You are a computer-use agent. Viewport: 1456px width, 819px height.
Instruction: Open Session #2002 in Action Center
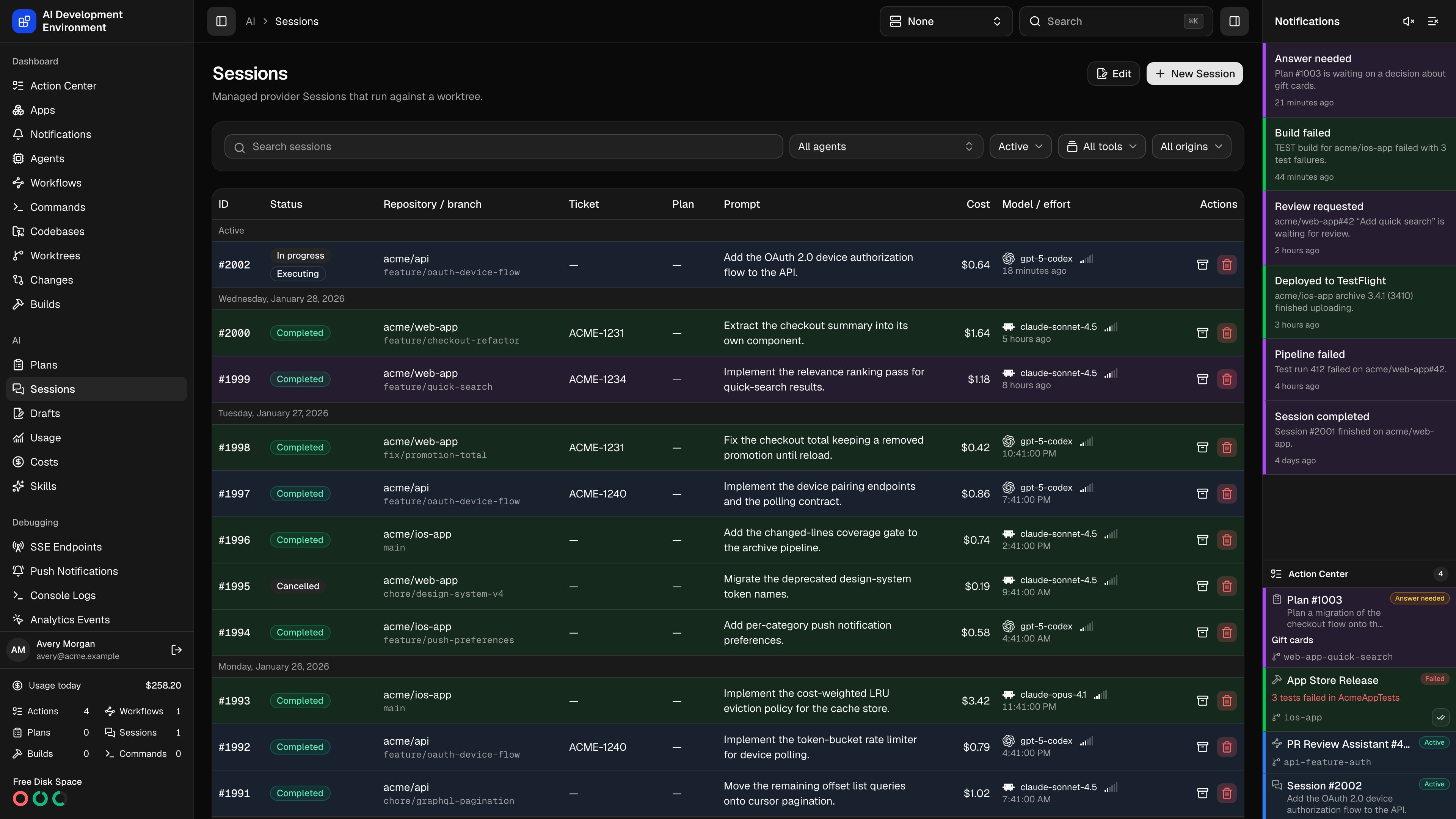click(1359, 796)
